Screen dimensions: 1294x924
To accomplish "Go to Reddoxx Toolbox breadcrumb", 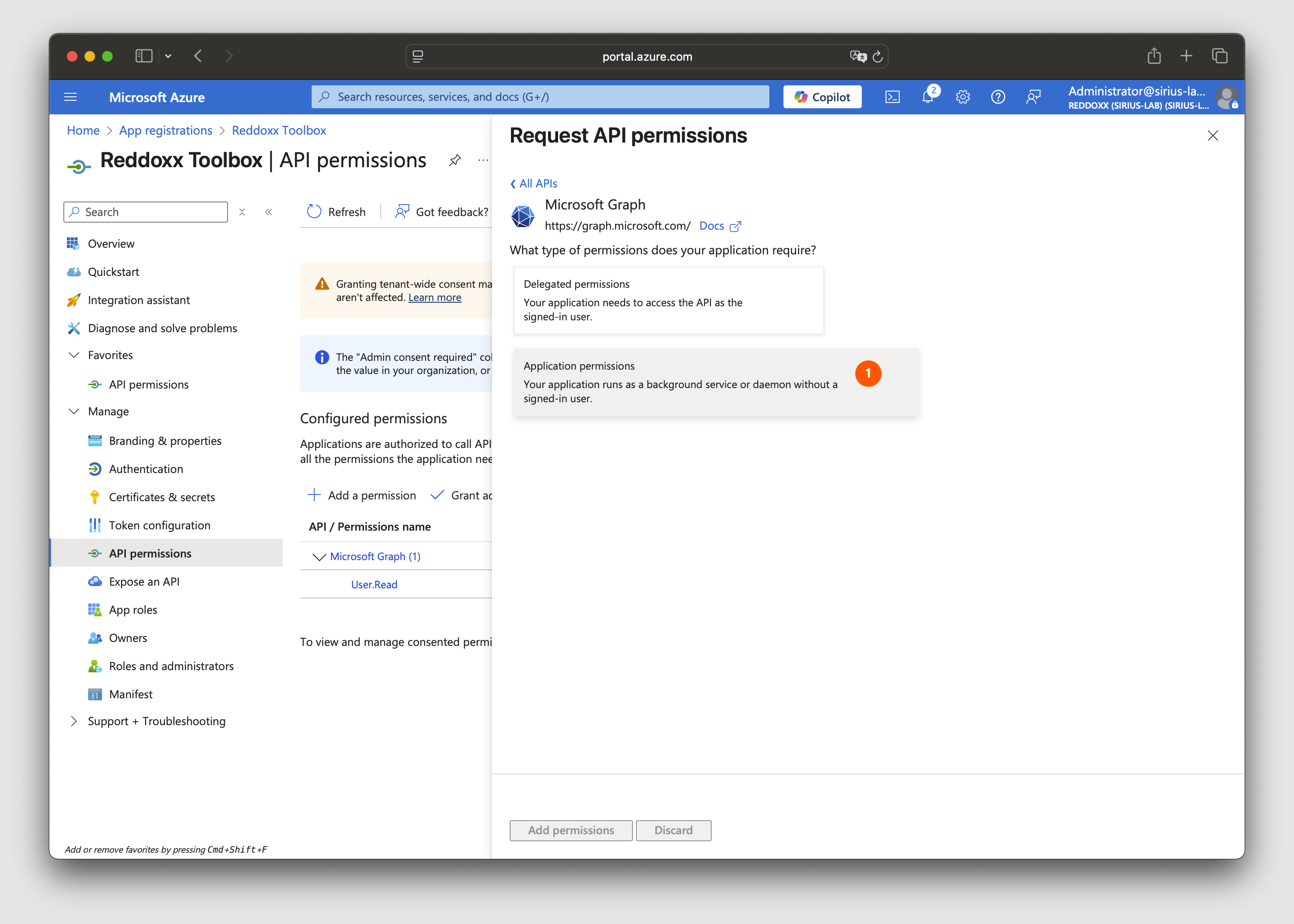I will 279,130.
